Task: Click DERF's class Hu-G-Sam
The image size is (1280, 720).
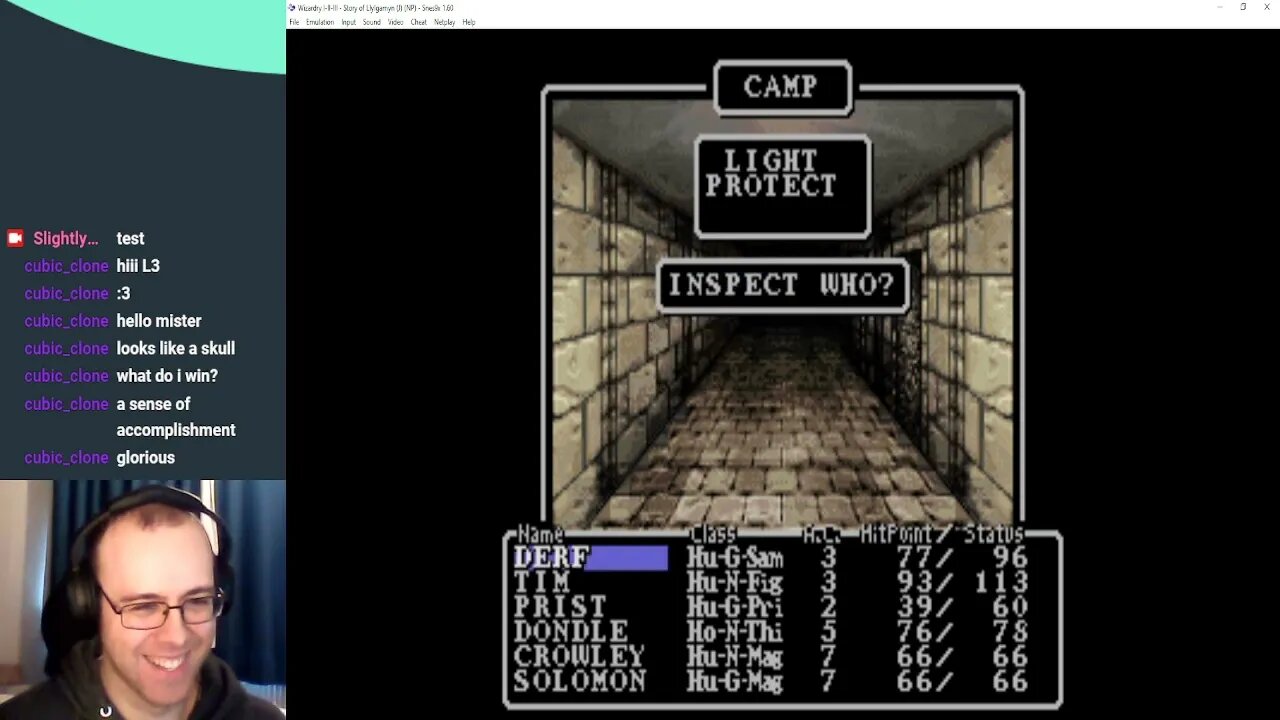Action: pos(735,558)
